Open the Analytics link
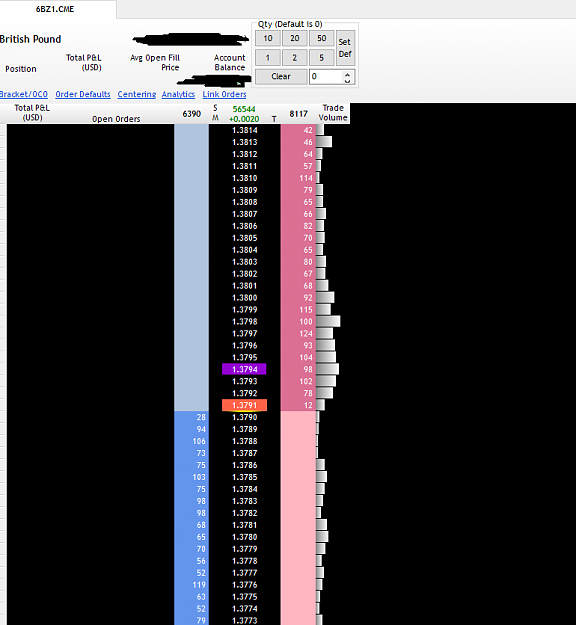 click(x=178, y=94)
